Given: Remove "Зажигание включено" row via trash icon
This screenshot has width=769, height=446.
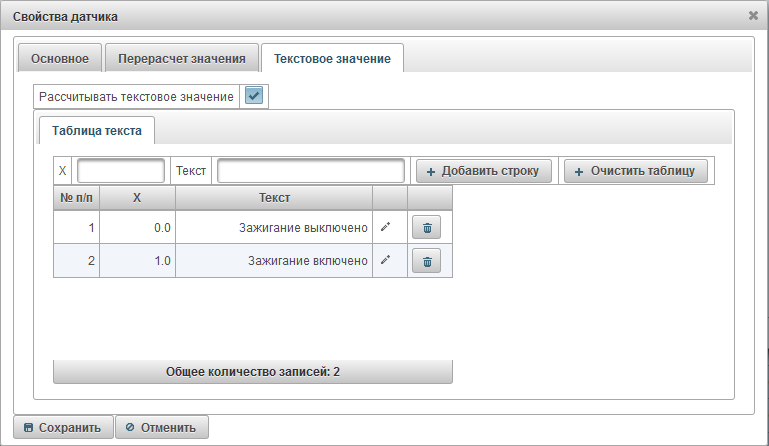Looking at the screenshot, I should [x=426, y=261].
